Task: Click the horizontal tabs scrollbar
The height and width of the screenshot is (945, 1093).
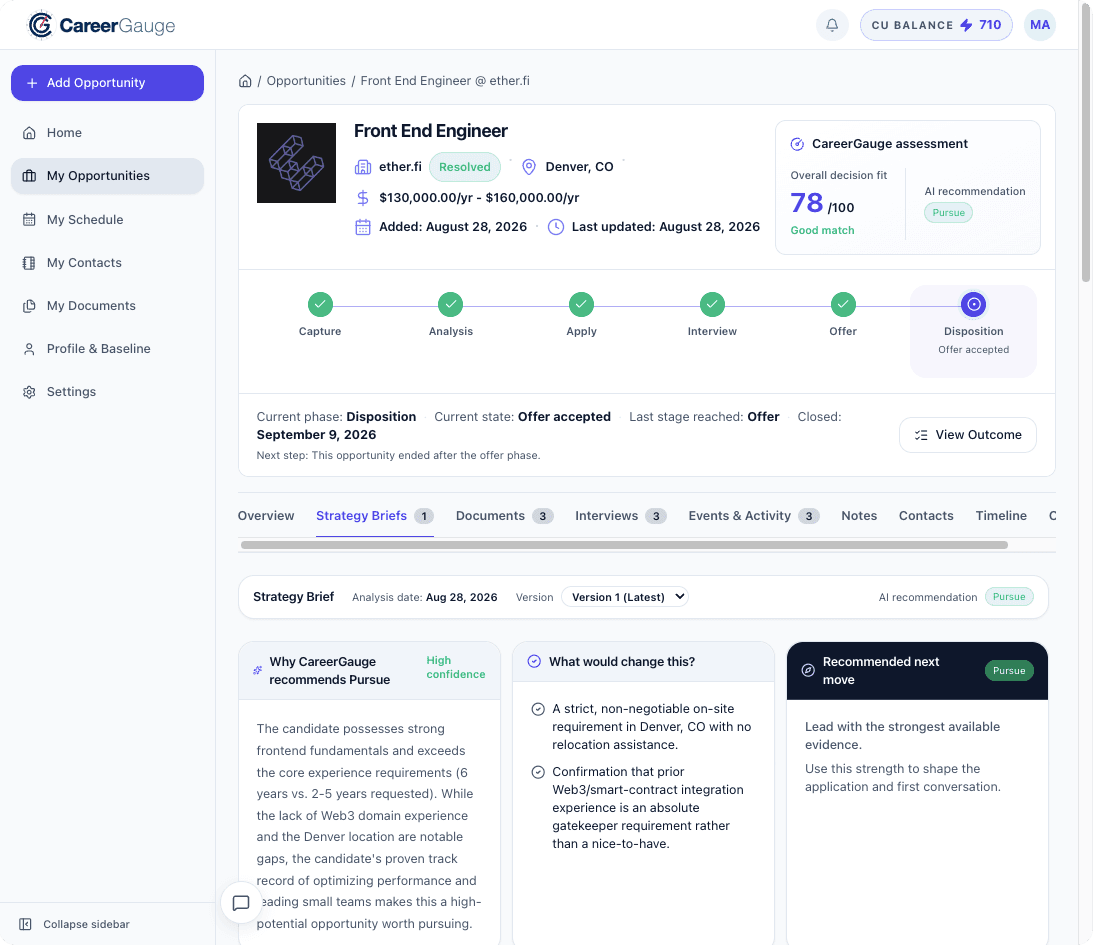Action: (624, 545)
